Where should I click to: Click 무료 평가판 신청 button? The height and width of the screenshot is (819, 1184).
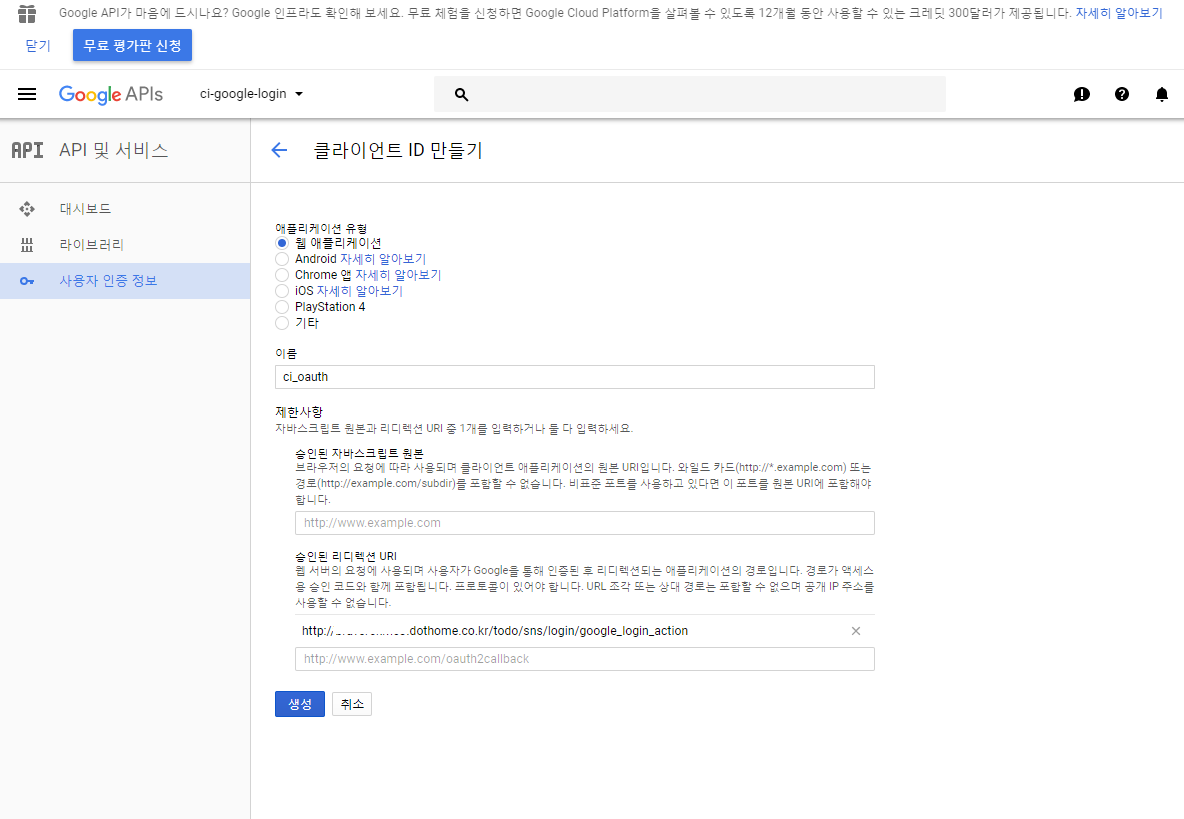[x=132, y=45]
